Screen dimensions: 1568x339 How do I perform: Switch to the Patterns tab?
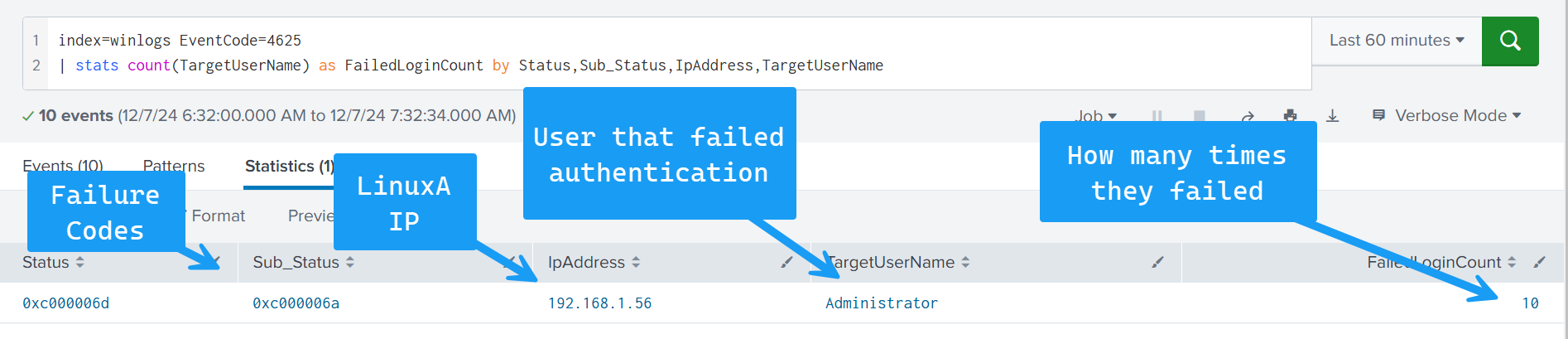click(173, 166)
